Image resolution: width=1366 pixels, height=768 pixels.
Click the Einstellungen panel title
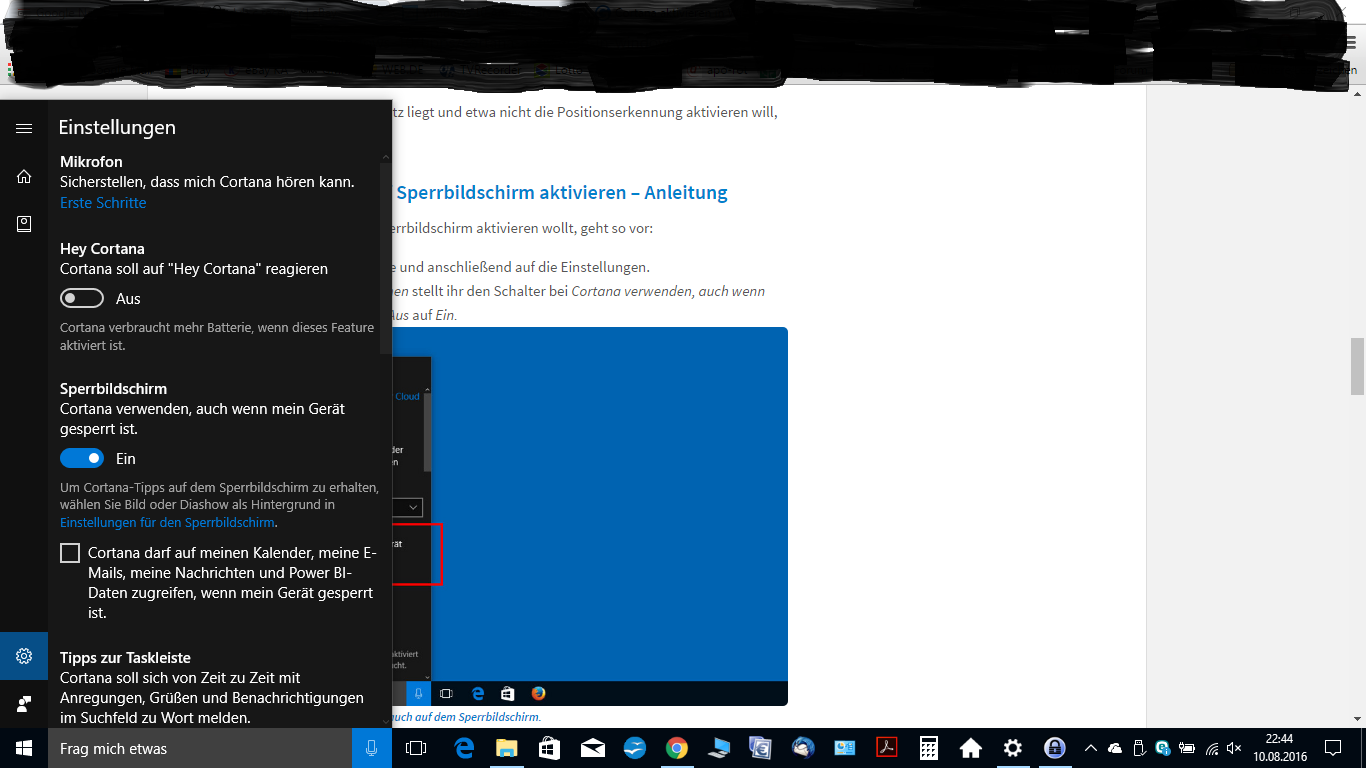pyautogui.click(x=117, y=127)
